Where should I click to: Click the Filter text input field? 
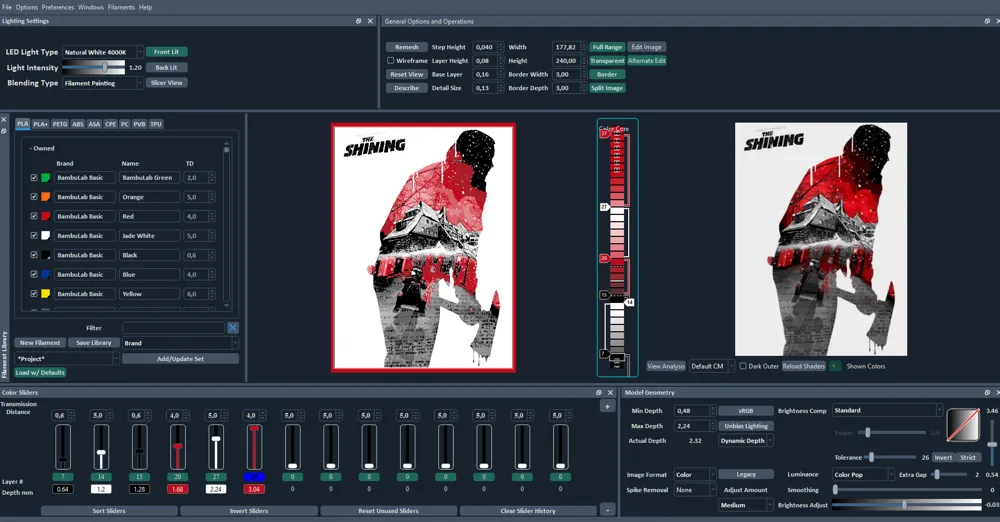click(173, 327)
